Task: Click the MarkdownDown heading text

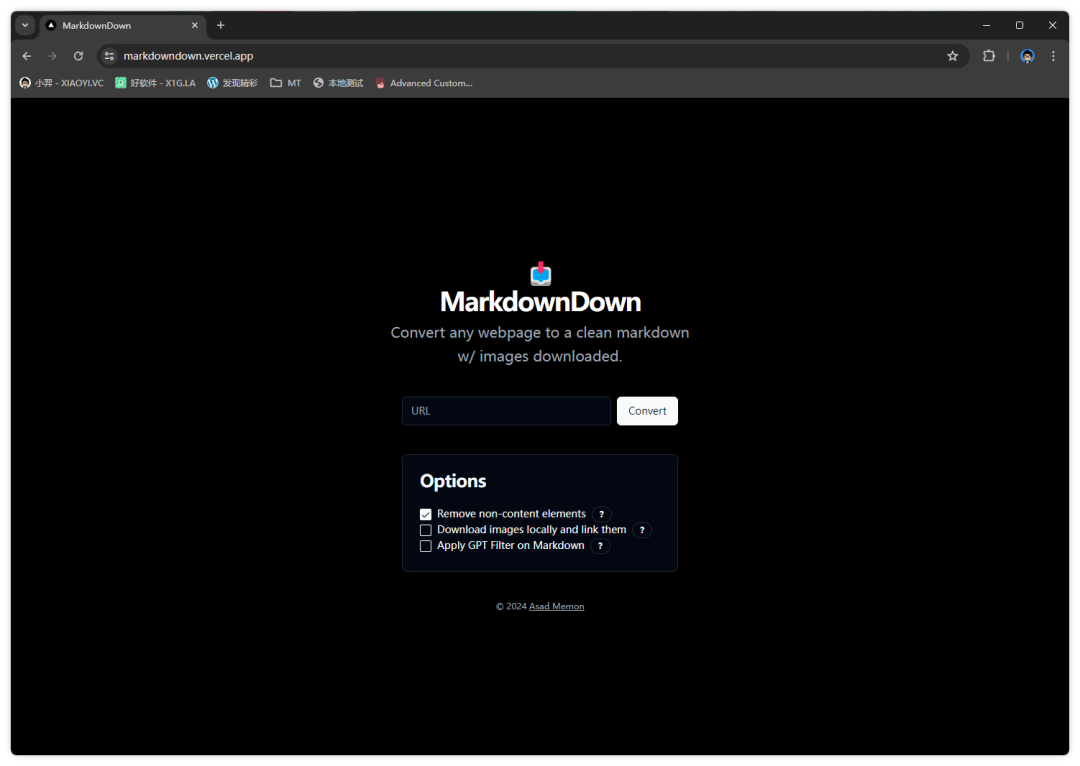Action: 541,302
